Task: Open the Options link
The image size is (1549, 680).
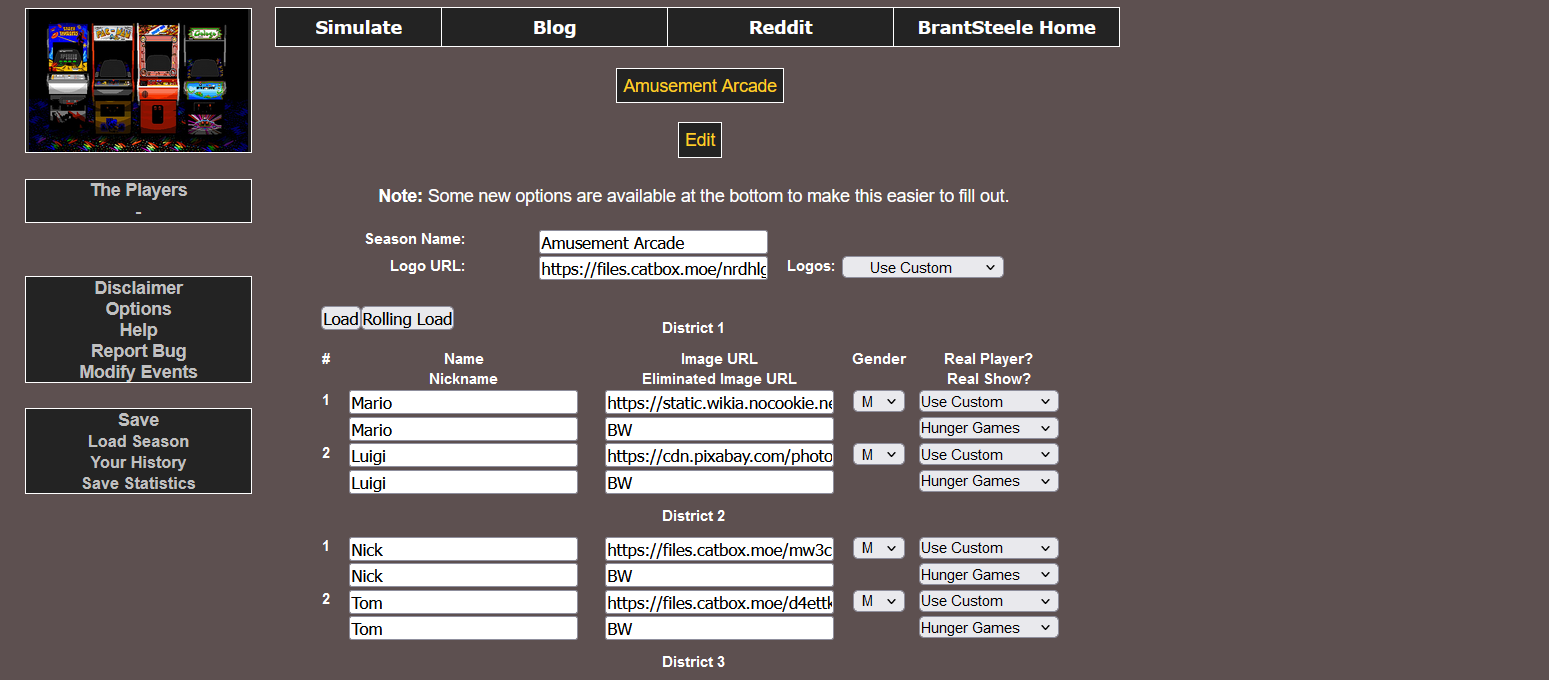Action: (x=138, y=309)
